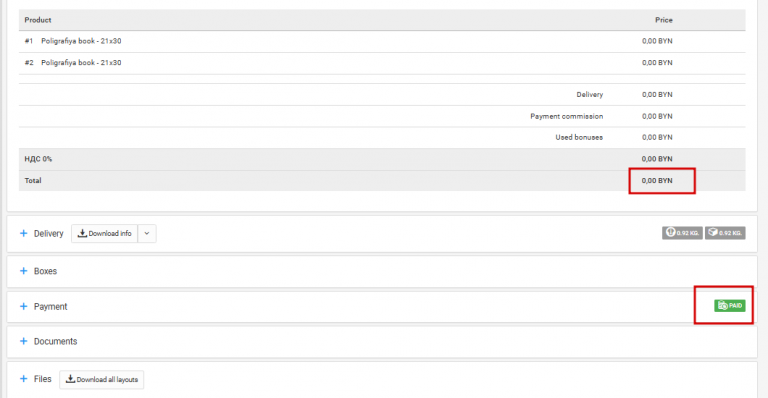768x398 pixels.
Task: Expand the Payment section plus icon
Action: click(x=24, y=306)
